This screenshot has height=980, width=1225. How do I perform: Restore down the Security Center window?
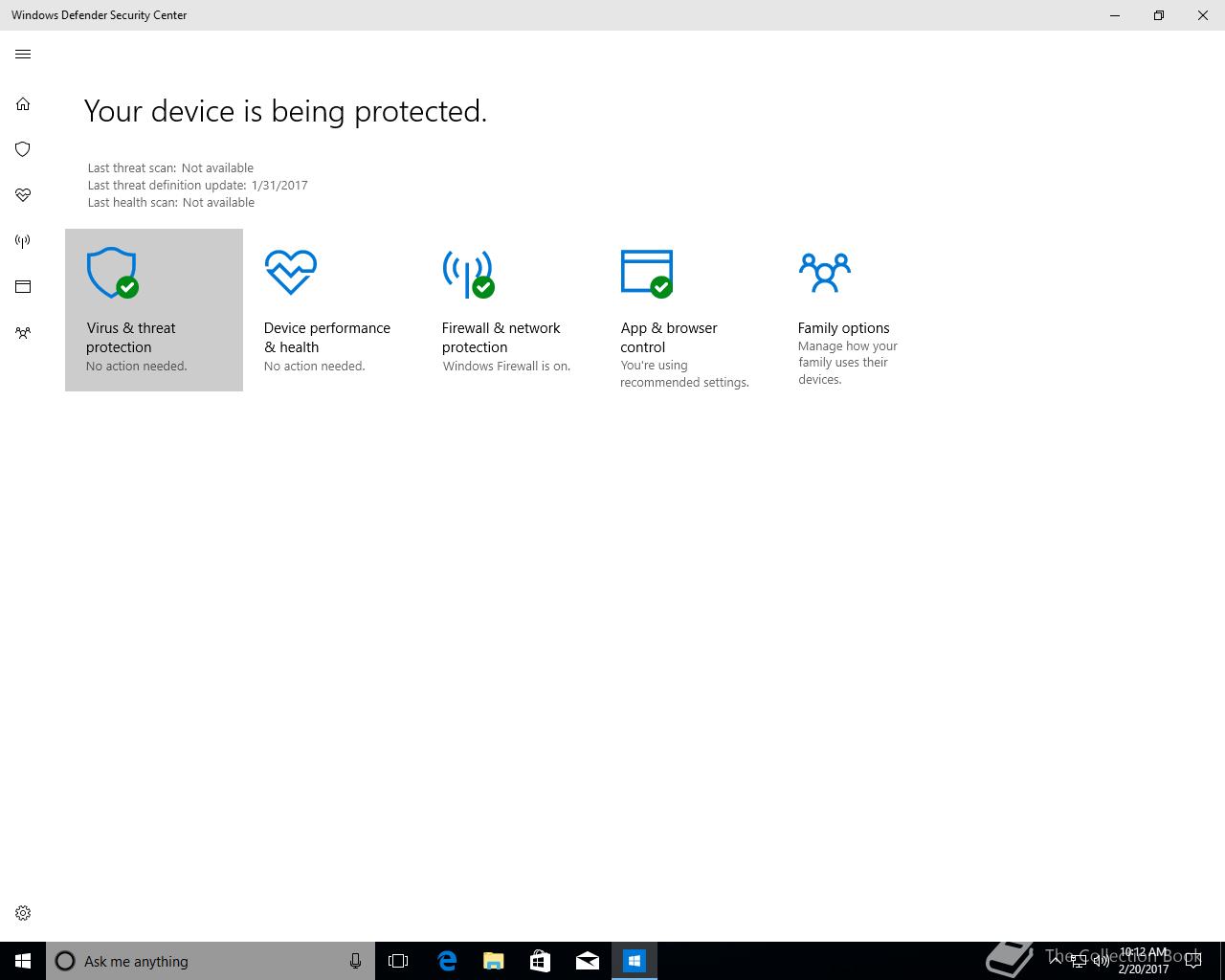[1159, 15]
